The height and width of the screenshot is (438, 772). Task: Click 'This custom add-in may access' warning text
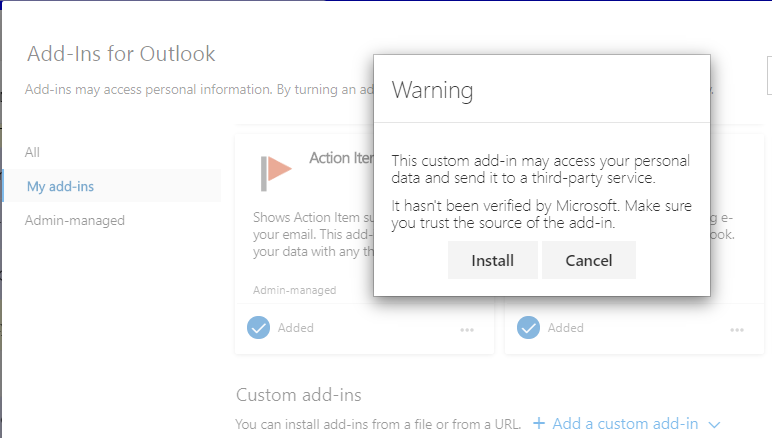click(541, 169)
